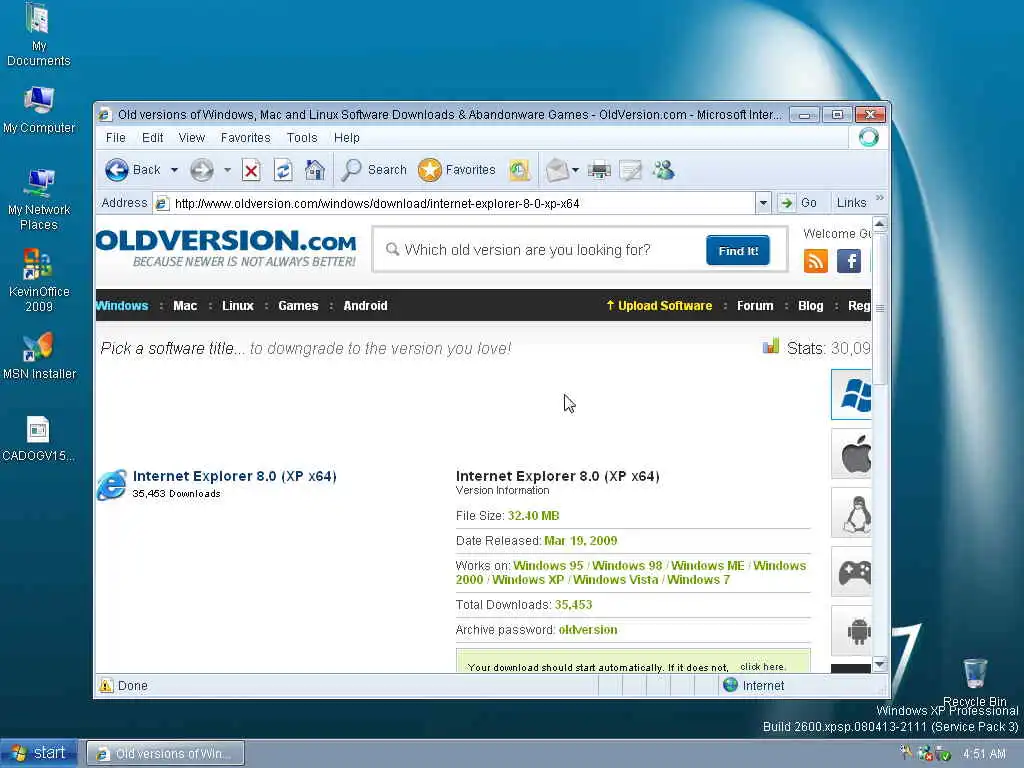Open the Forum link
Image resolution: width=1024 pixels, height=768 pixels.
[755, 306]
